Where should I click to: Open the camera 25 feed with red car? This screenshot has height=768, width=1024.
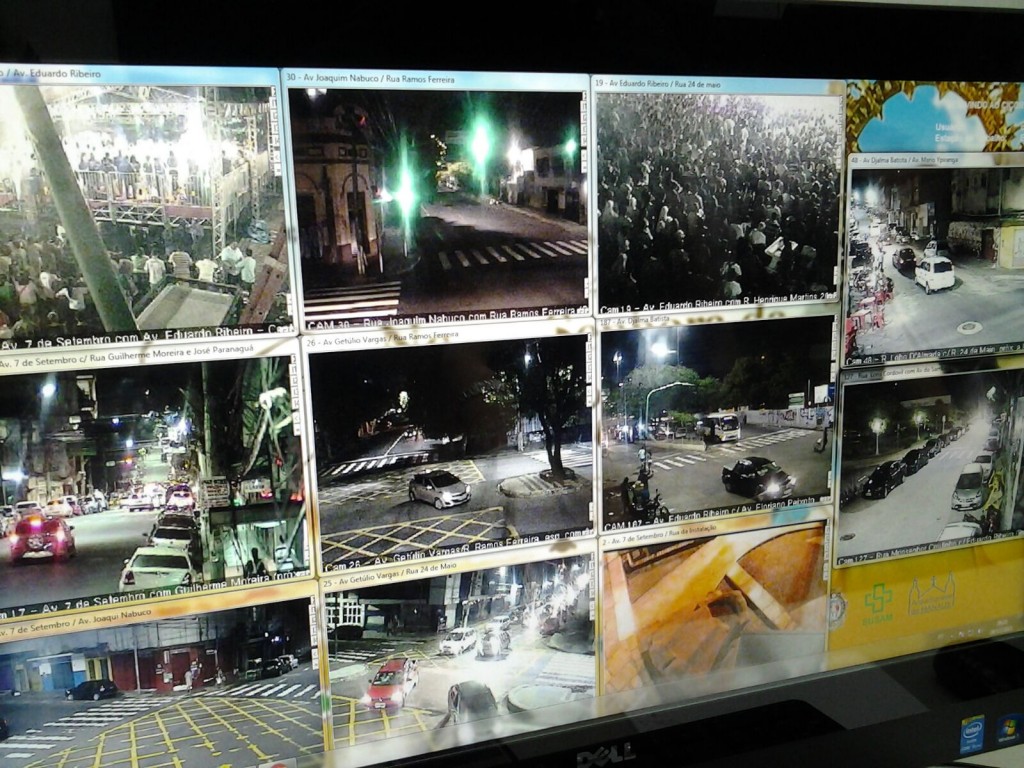460,650
